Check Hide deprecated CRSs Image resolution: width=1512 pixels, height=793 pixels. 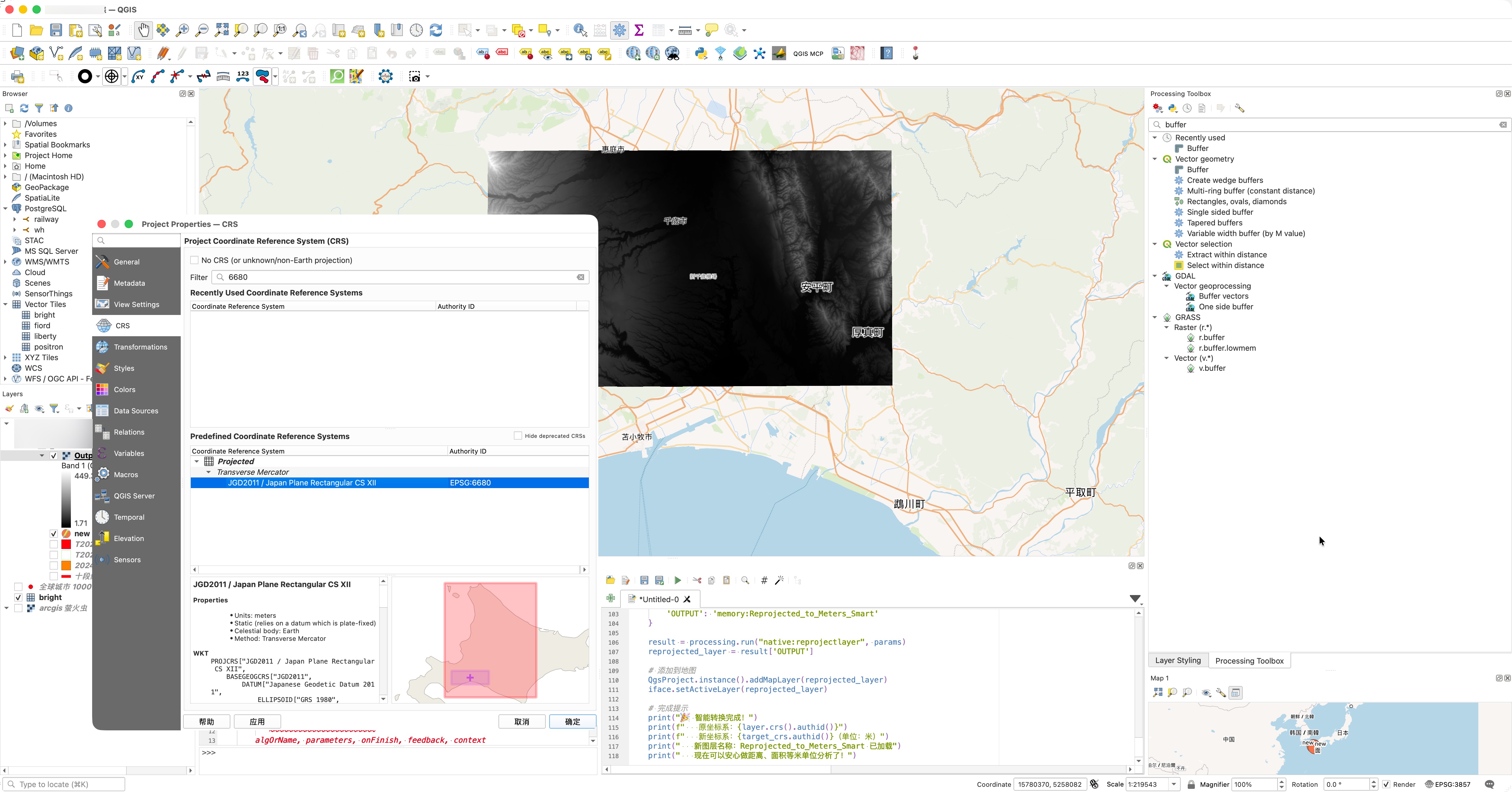518,436
